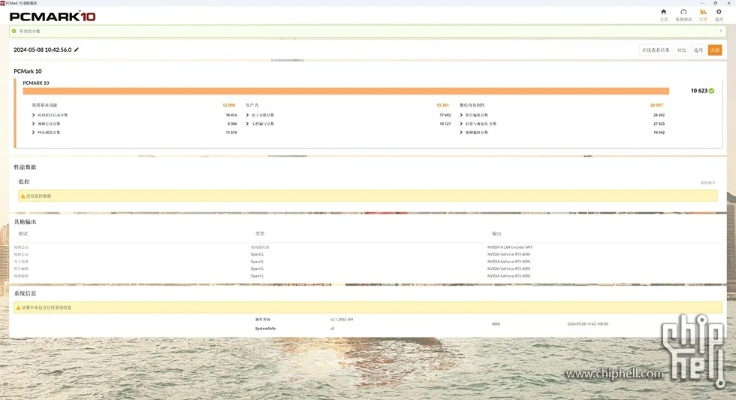Open the Options gear icon in top navigation
The image size is (736, 400).
(718, 13)
